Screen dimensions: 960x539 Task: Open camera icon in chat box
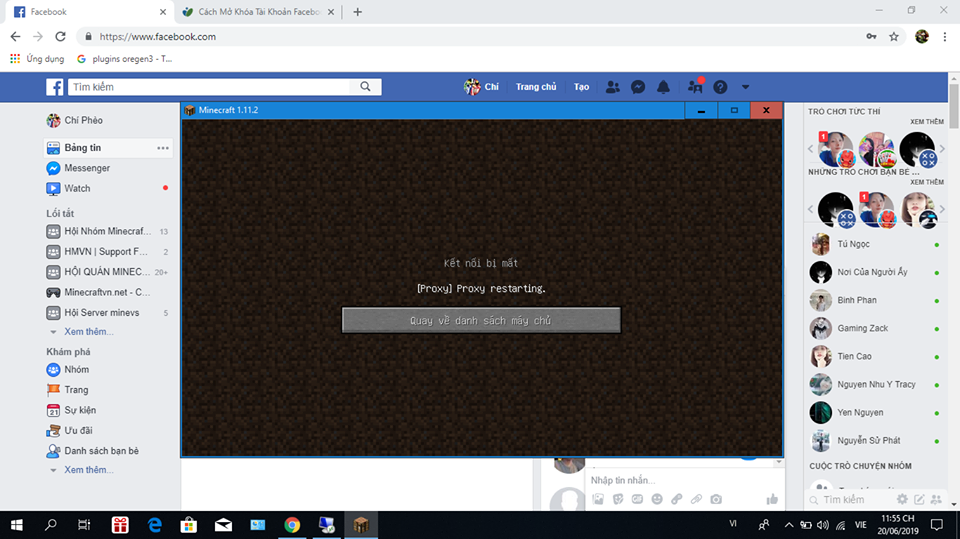716,499
